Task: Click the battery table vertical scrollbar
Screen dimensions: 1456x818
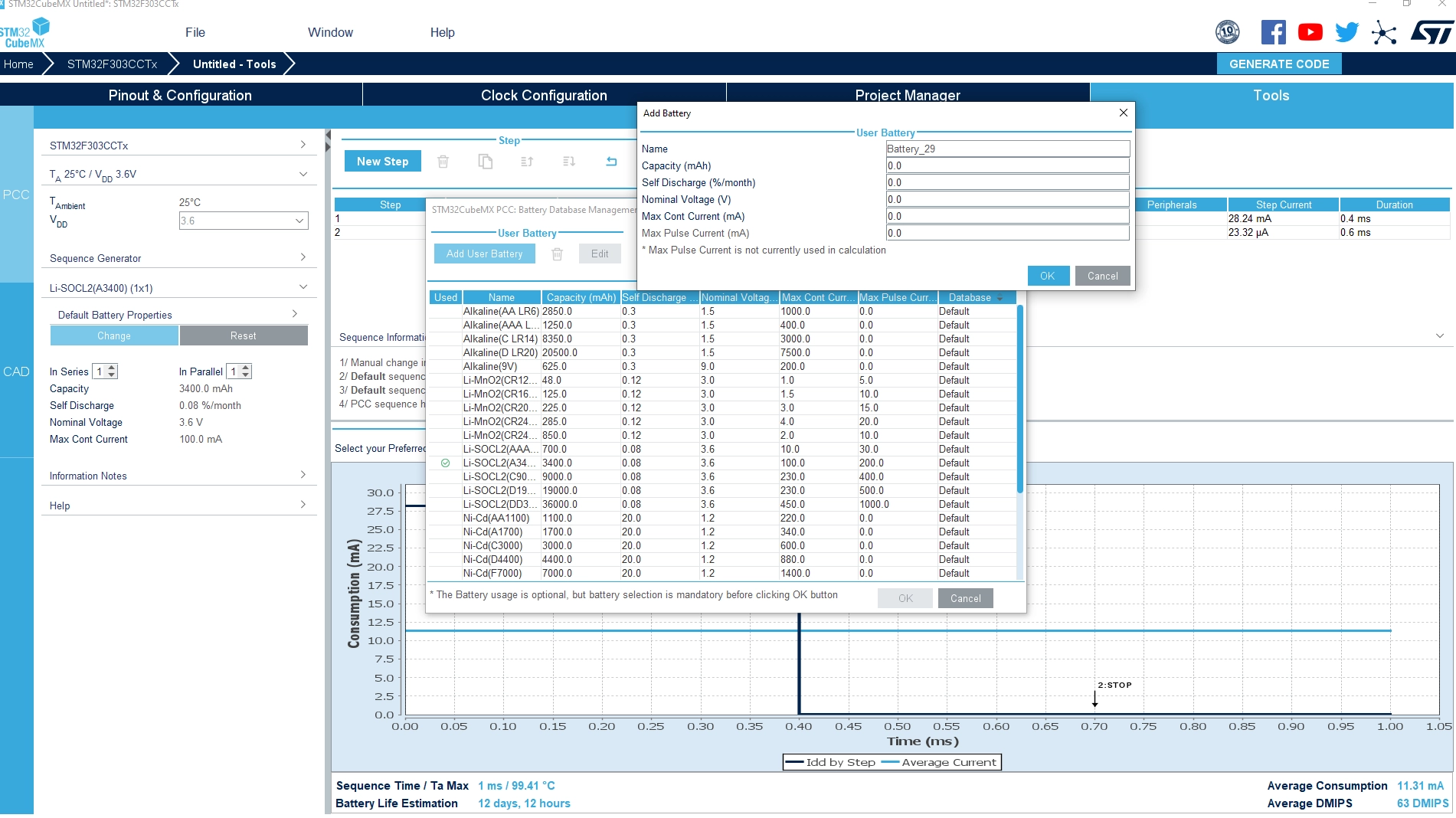Action: (x=1019, y=400)
